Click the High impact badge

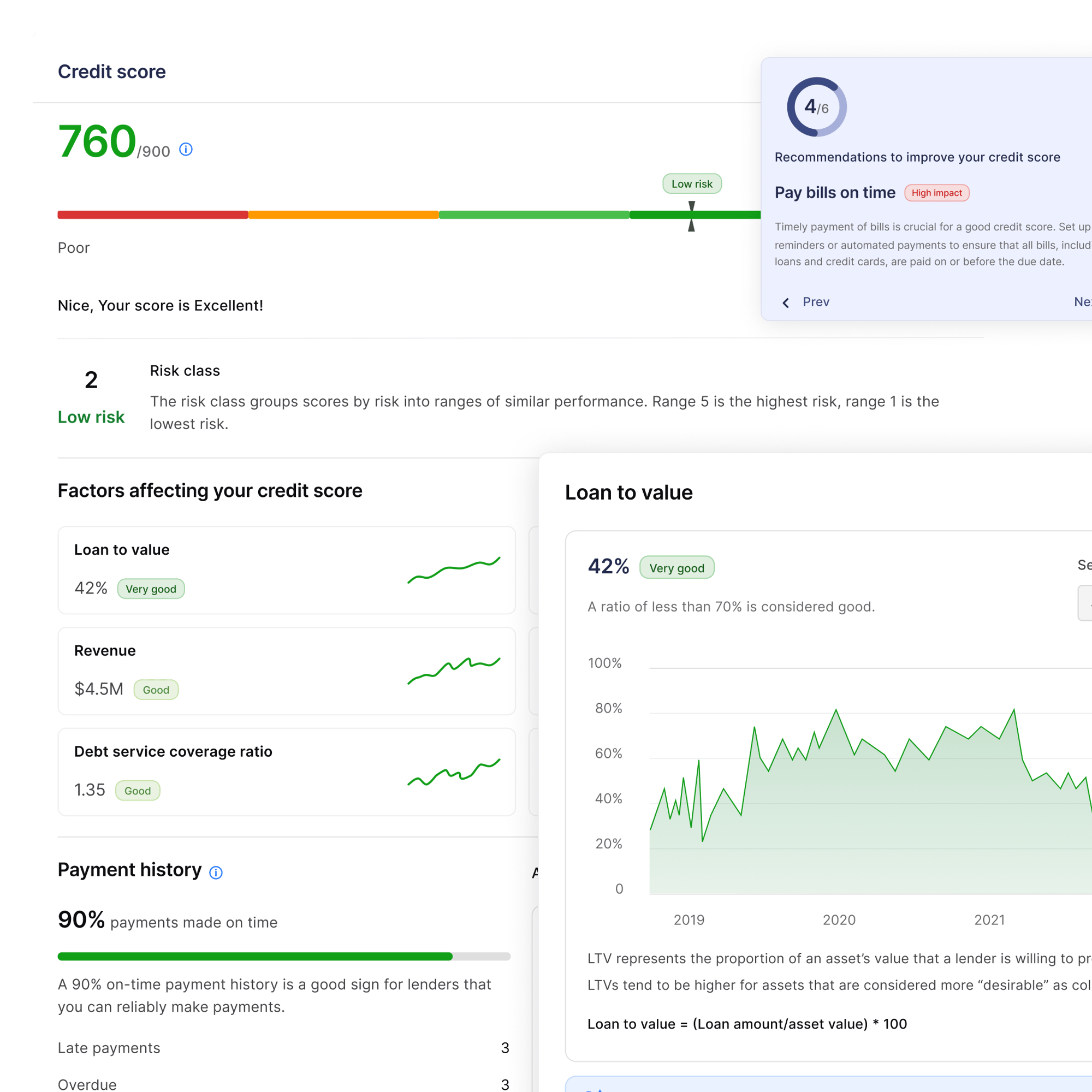pyautogui.click(x=936, y=193)
